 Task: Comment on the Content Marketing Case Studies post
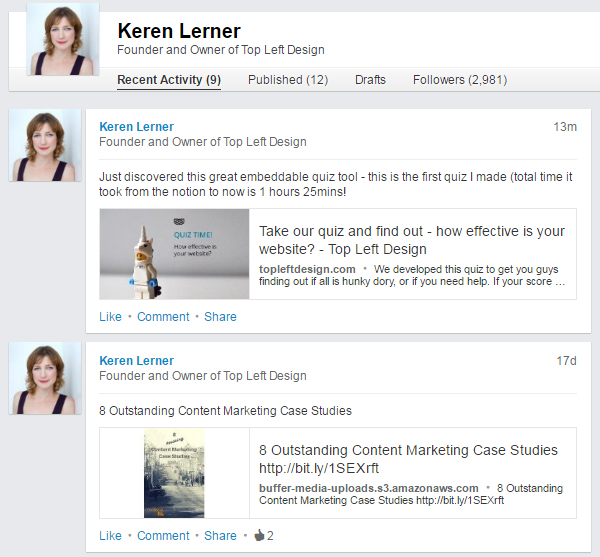[163, 536]
